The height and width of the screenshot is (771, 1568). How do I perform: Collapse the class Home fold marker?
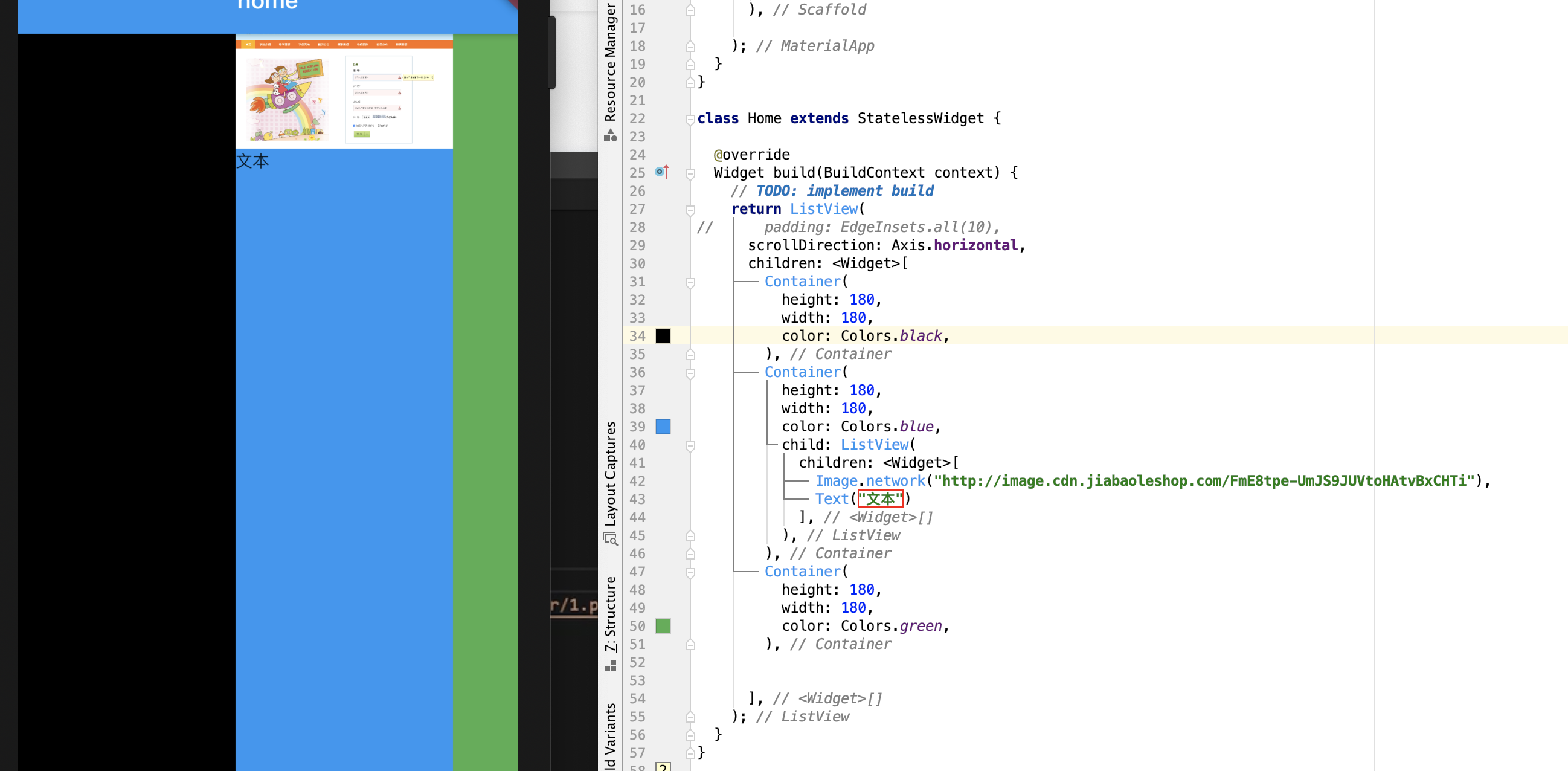coord(690,120)
